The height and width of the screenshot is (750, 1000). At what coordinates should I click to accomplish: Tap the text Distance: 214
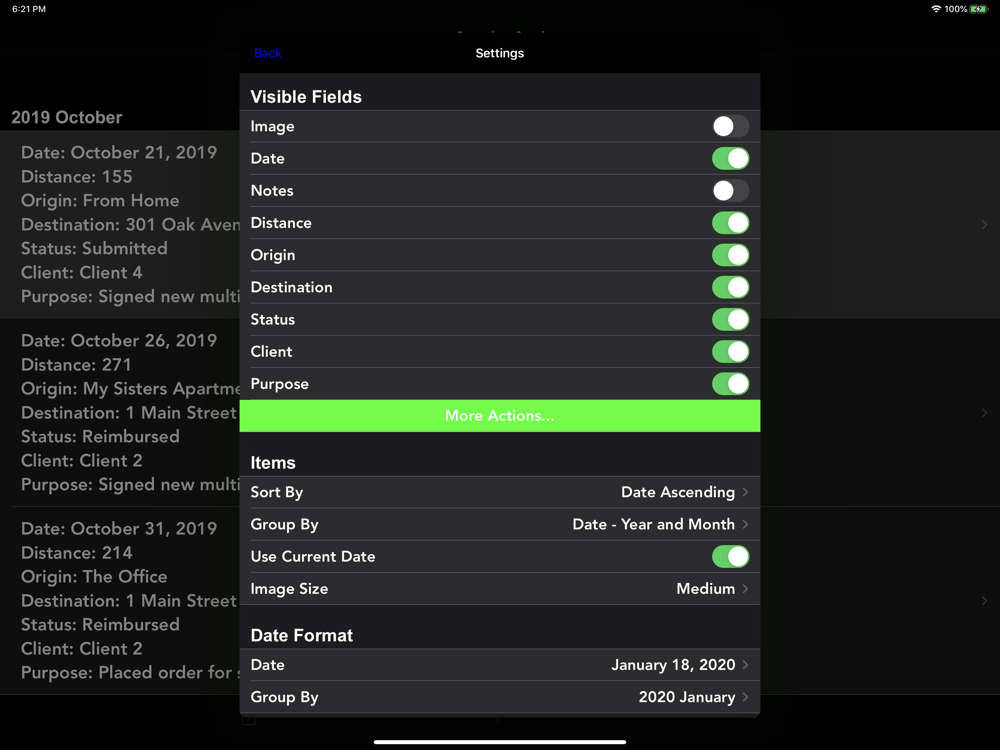click(77, 553)
